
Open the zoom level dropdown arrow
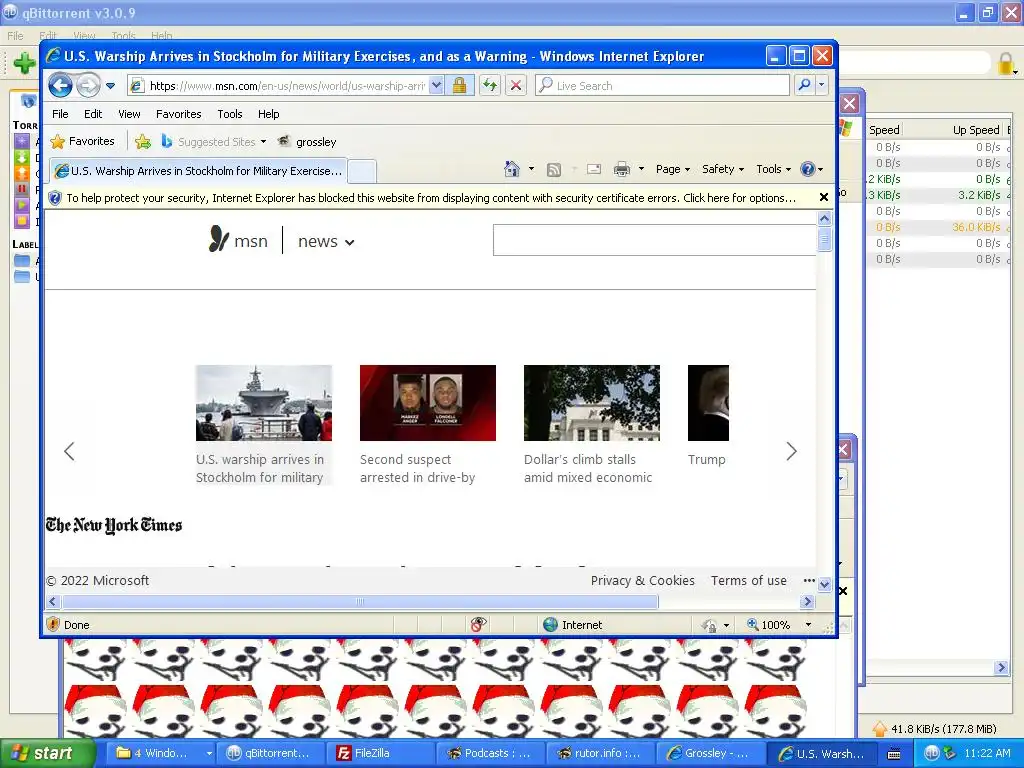808,625
